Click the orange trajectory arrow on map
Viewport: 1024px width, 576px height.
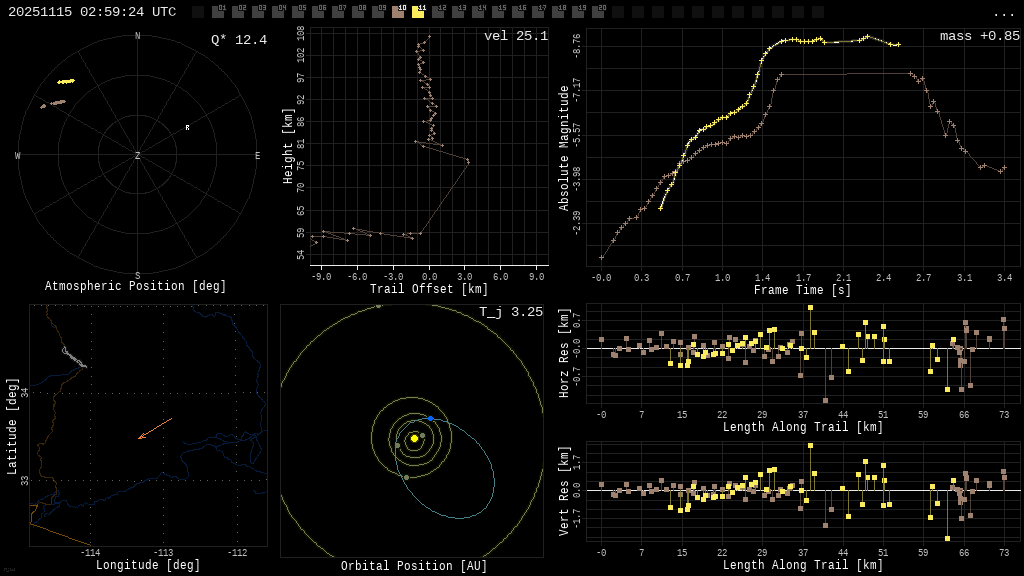click(155, 428)
